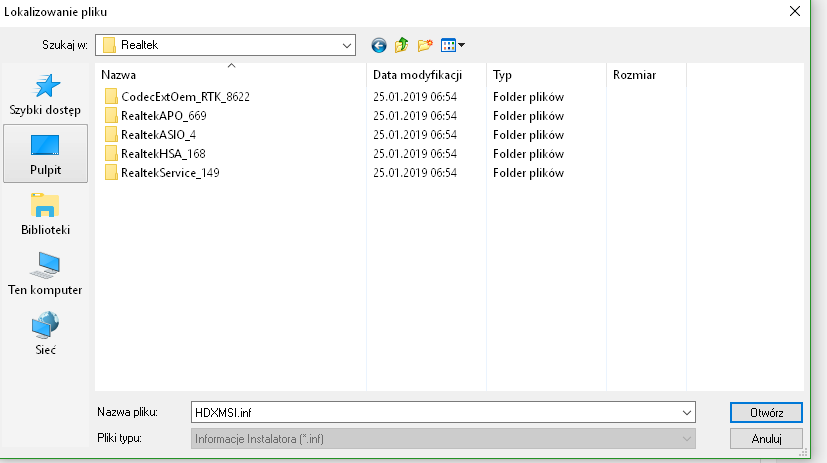Click Folder plików type of RealtekAPO_669
This screenshot has height=463, width=827.
528,115
